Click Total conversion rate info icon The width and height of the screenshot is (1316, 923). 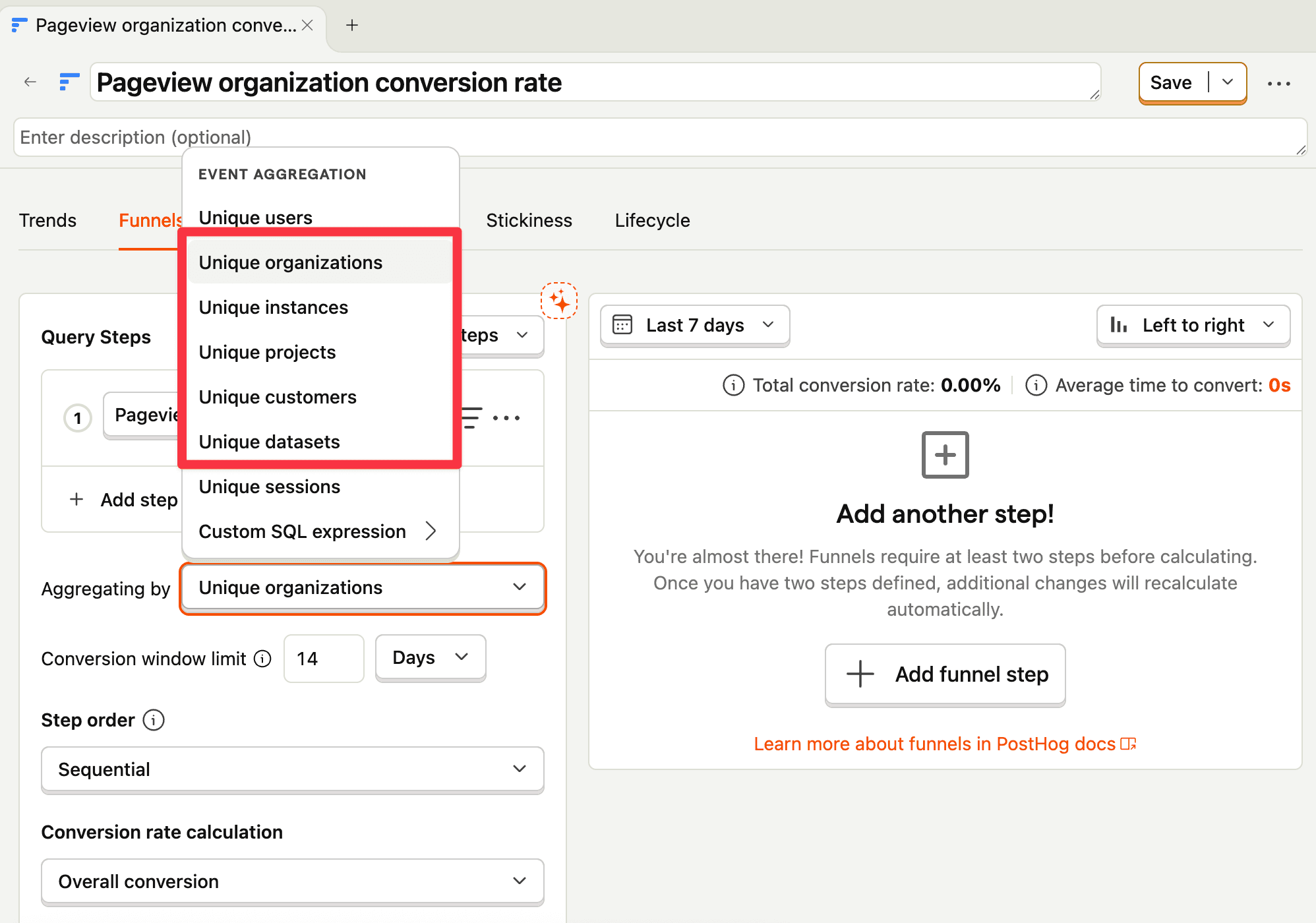coord(733,385)
